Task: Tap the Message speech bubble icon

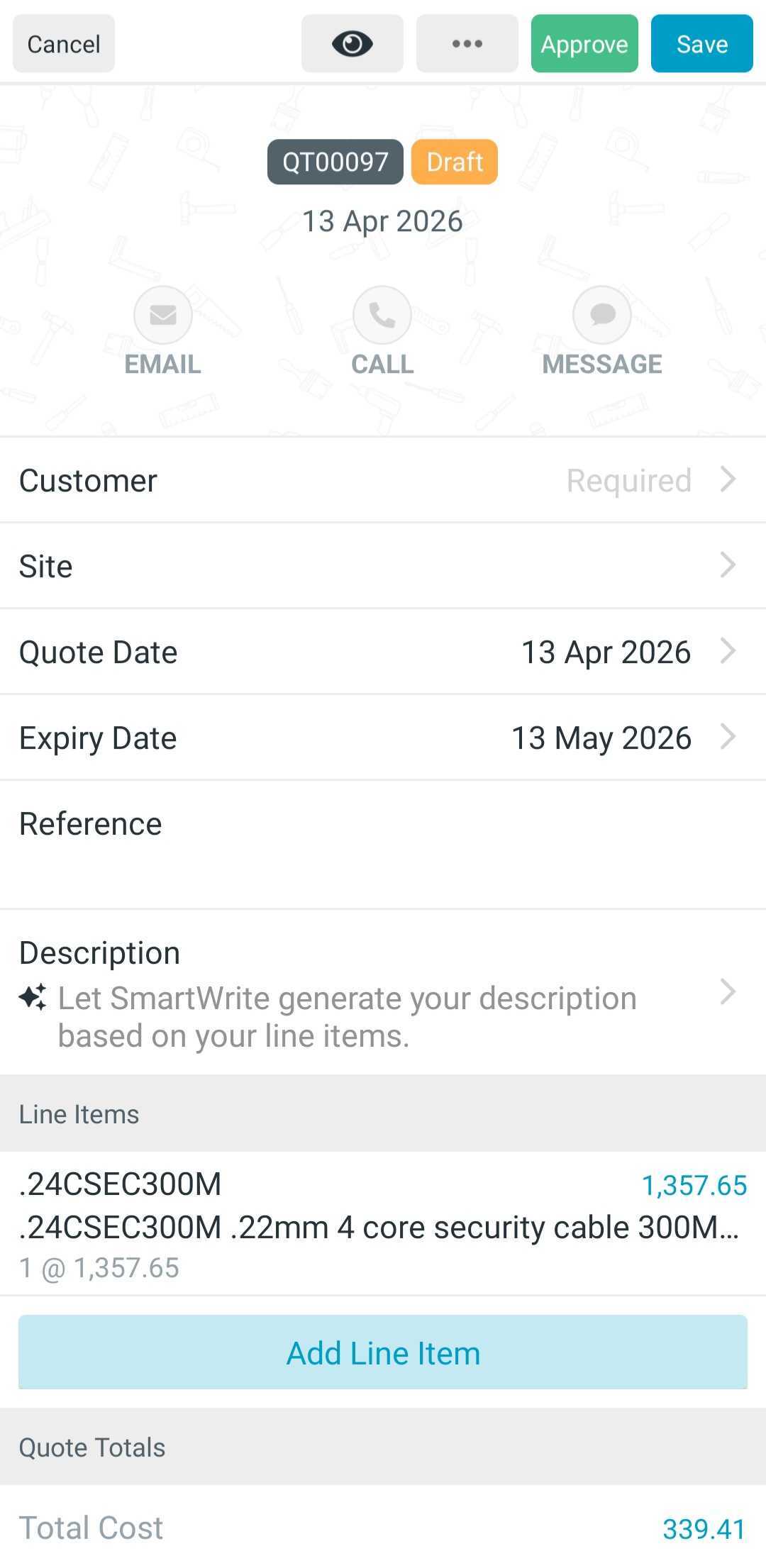Action: point(602,315)
